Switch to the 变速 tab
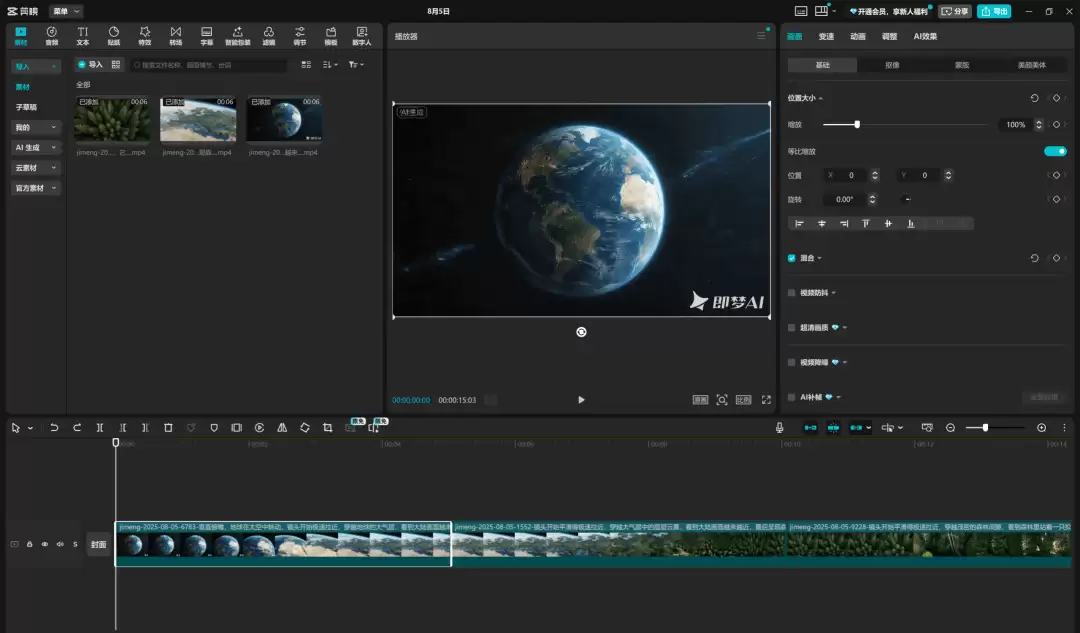This screenshot has width=1080, height=633. click(826, 37)
